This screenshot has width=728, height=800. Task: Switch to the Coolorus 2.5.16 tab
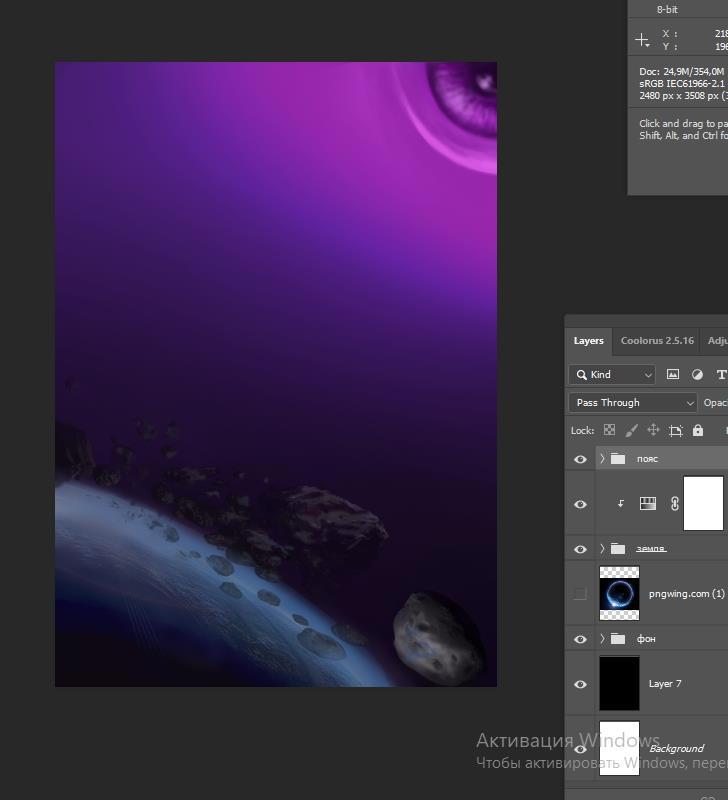(x=657, y=341)
